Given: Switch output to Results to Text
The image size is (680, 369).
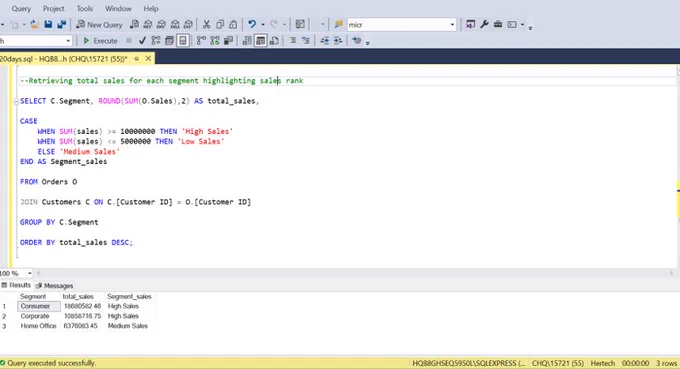Looking at the screenshot, I should pos(247,41).
